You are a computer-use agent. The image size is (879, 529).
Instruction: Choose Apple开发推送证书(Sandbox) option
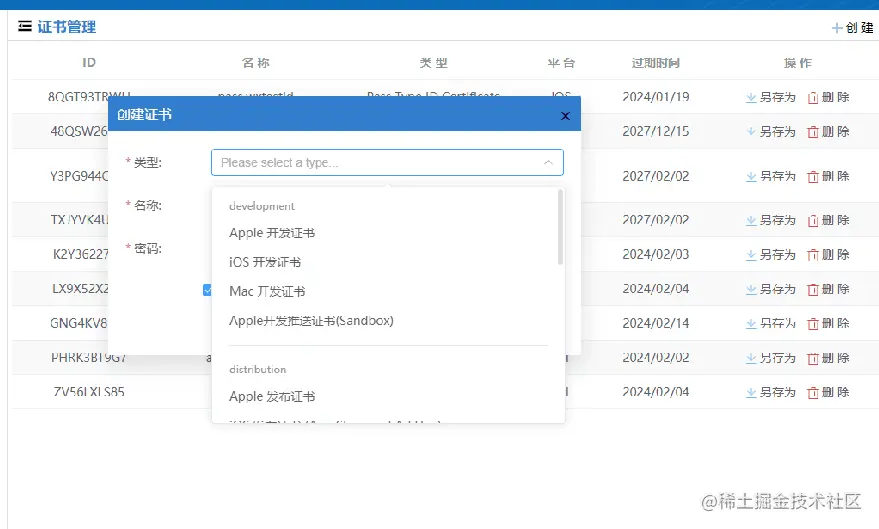point(311,321)
